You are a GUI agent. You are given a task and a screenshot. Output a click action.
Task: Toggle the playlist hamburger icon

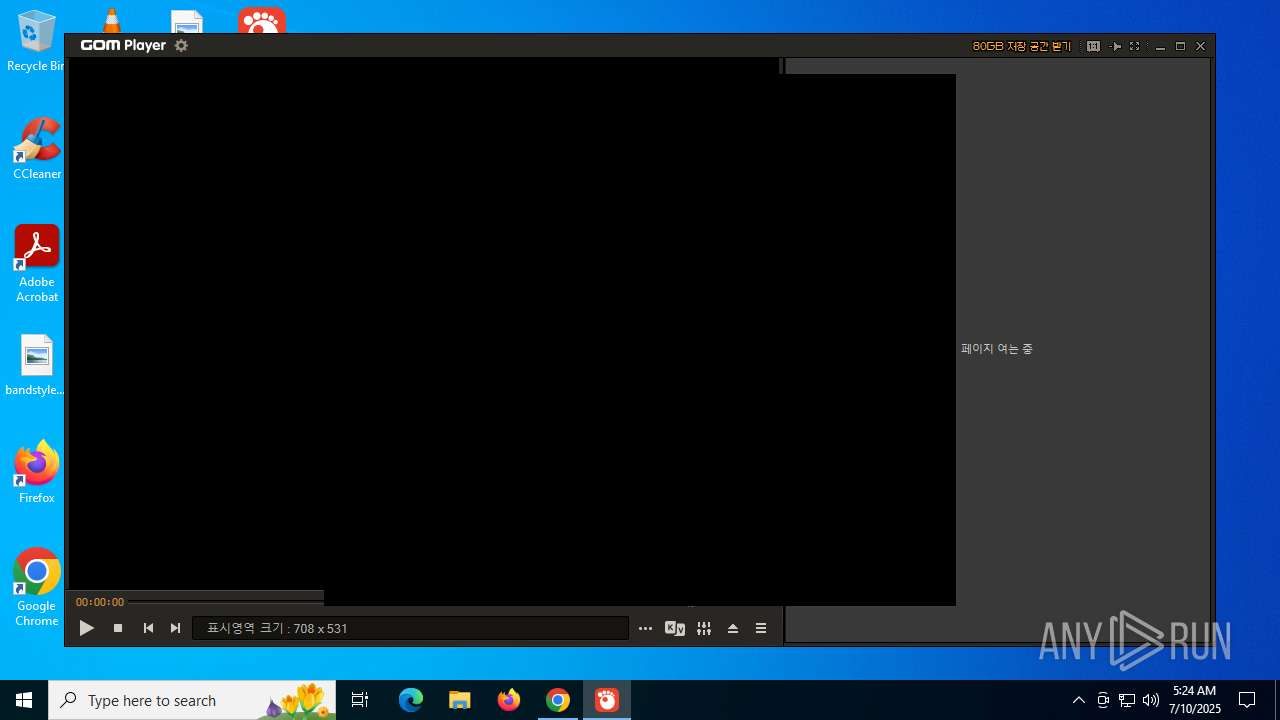pyautogui.click(x=761, y=629)
